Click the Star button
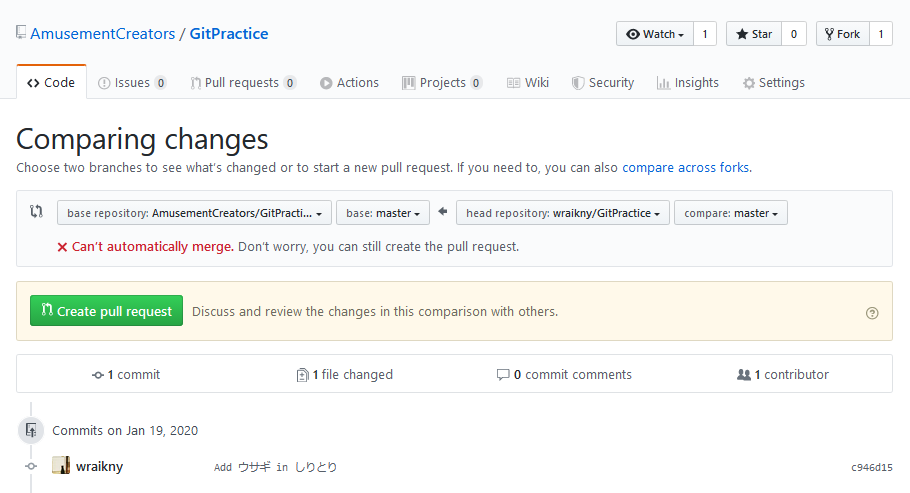910x493 pixels. tap(754, 34)
